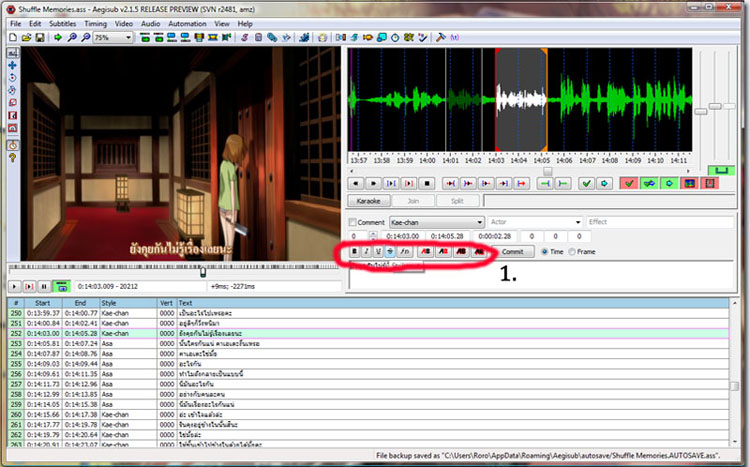Viewport: 750px width, 467px height.
Task: Click the Karaoke button
Action: [x=368, y=201]
